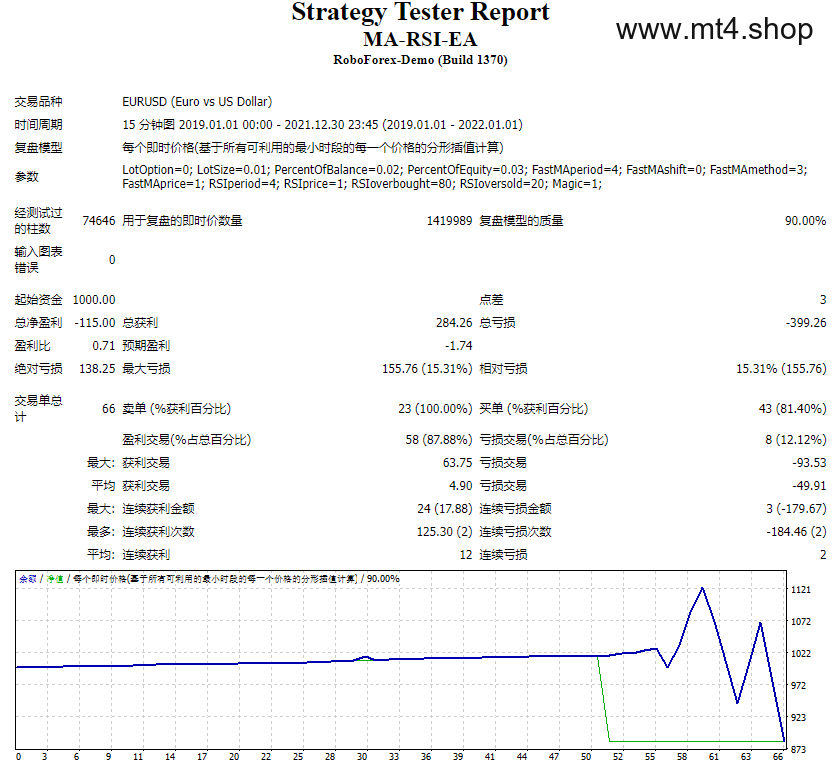Select the MA-RSI-EA heading
834x766 pixels.
tap(420, 39)
